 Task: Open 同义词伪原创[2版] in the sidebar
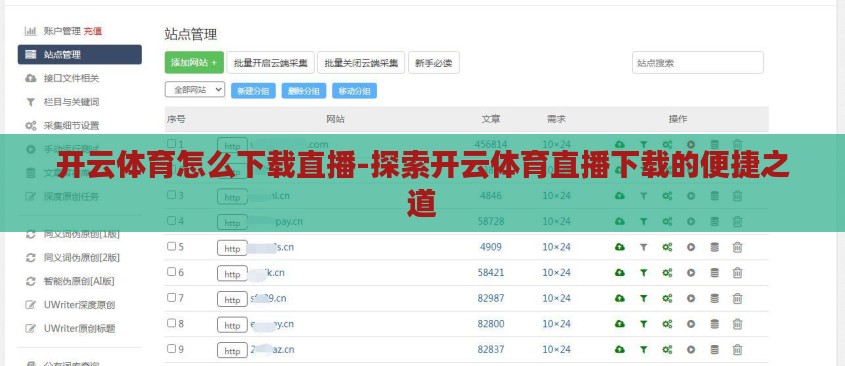click(x=81, y=258)
